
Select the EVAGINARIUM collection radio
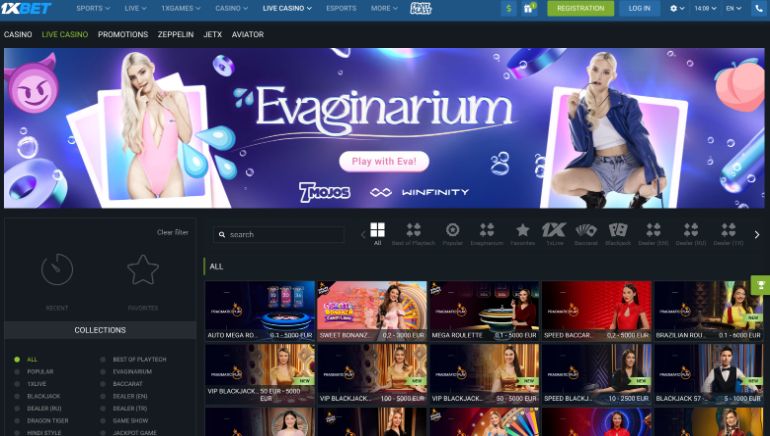103,372
